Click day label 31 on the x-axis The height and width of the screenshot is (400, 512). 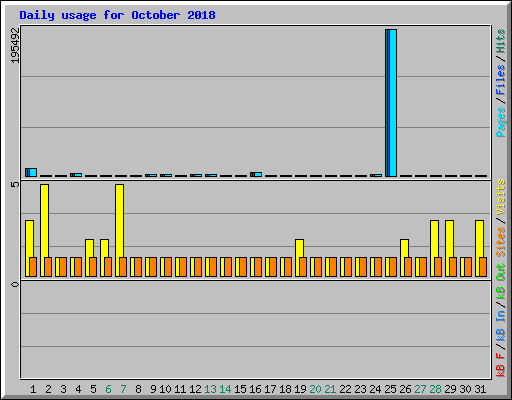(x=480, y=389)
